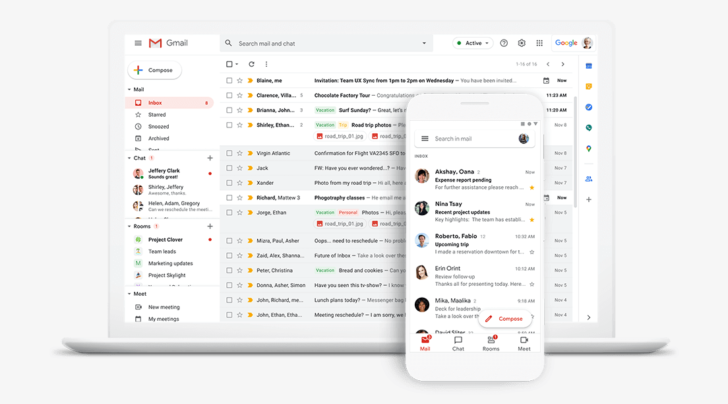The image size is (728, 404).
Task: Tick the select-all checkbox in toolbar
Action: click(x=229, y=64)
